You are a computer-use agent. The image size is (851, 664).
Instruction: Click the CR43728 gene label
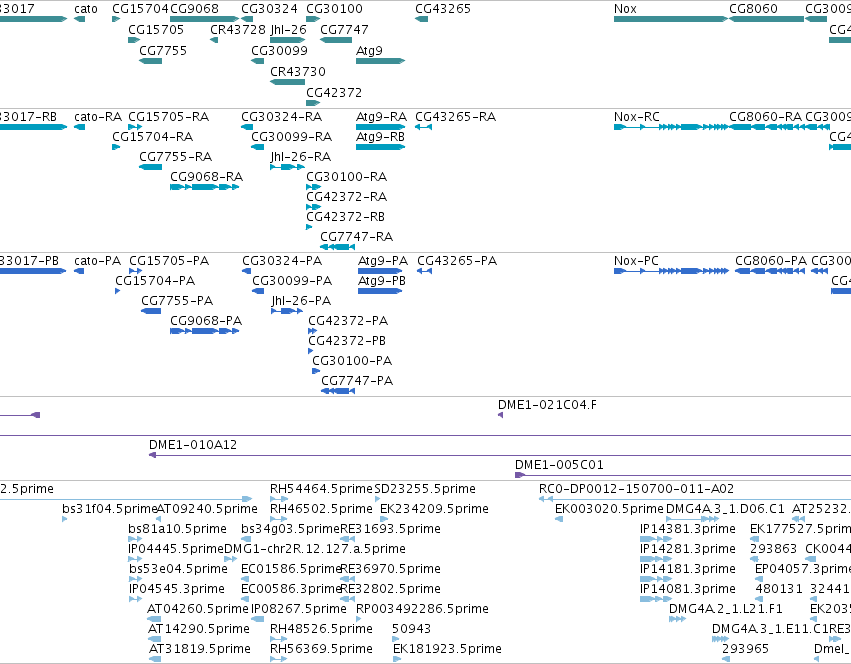click(x=238, y=30)
